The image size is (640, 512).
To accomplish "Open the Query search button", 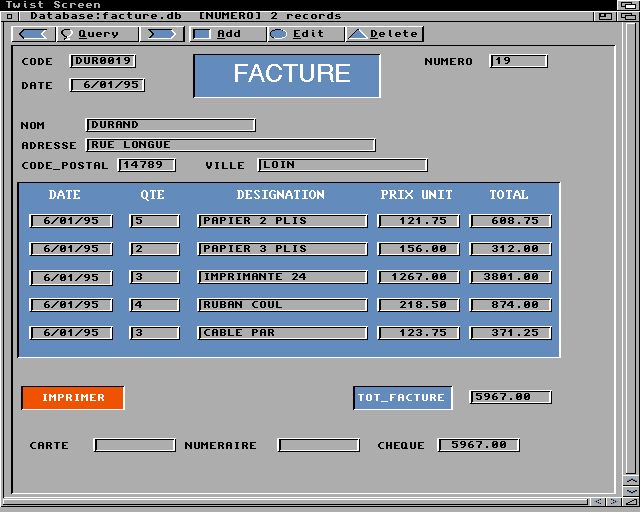I will (97, 34).
